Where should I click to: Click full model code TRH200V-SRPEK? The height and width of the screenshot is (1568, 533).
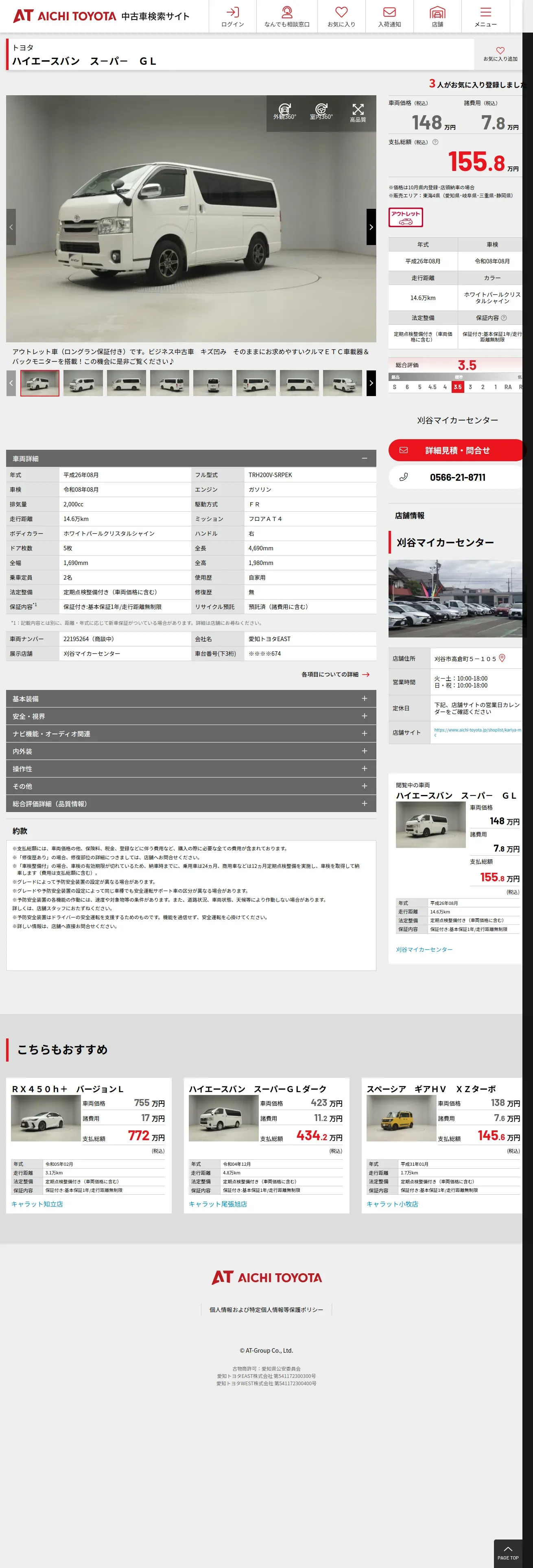270,475
